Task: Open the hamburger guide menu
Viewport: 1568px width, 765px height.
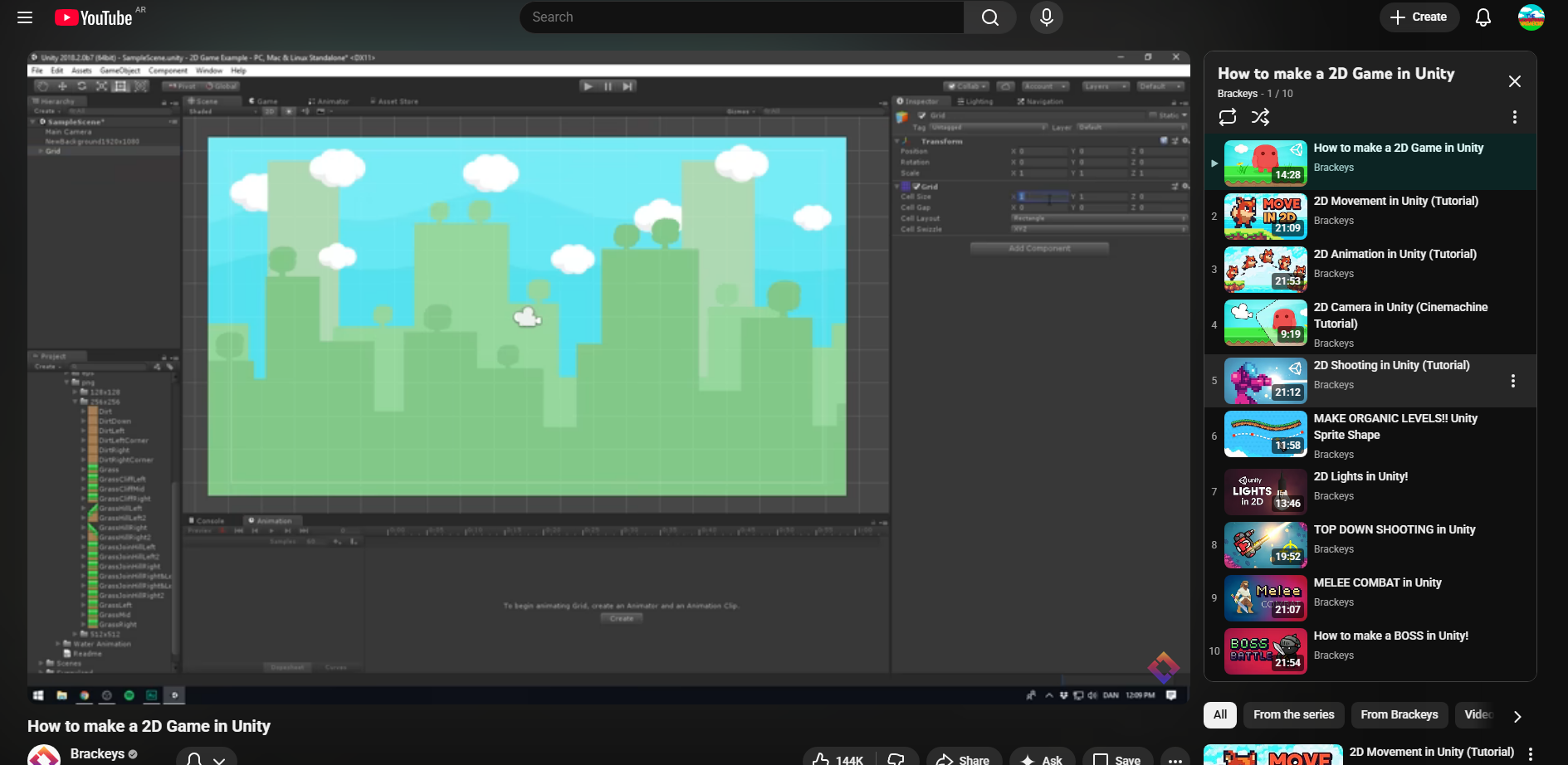Action: coord(25,17)
